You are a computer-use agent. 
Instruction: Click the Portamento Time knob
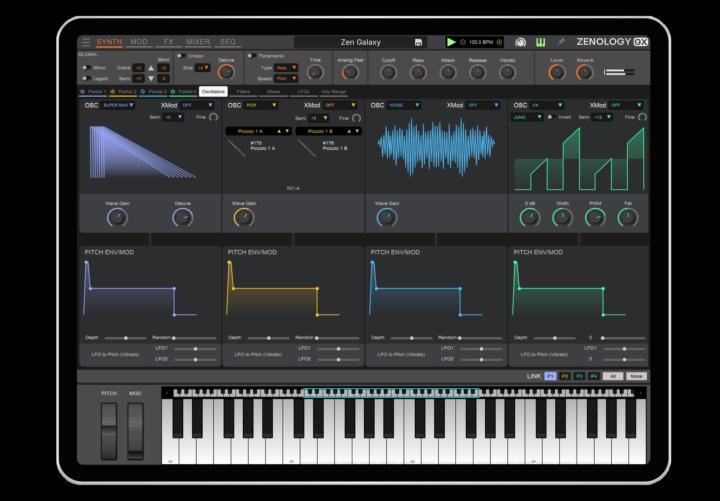[x=315, y=72]
